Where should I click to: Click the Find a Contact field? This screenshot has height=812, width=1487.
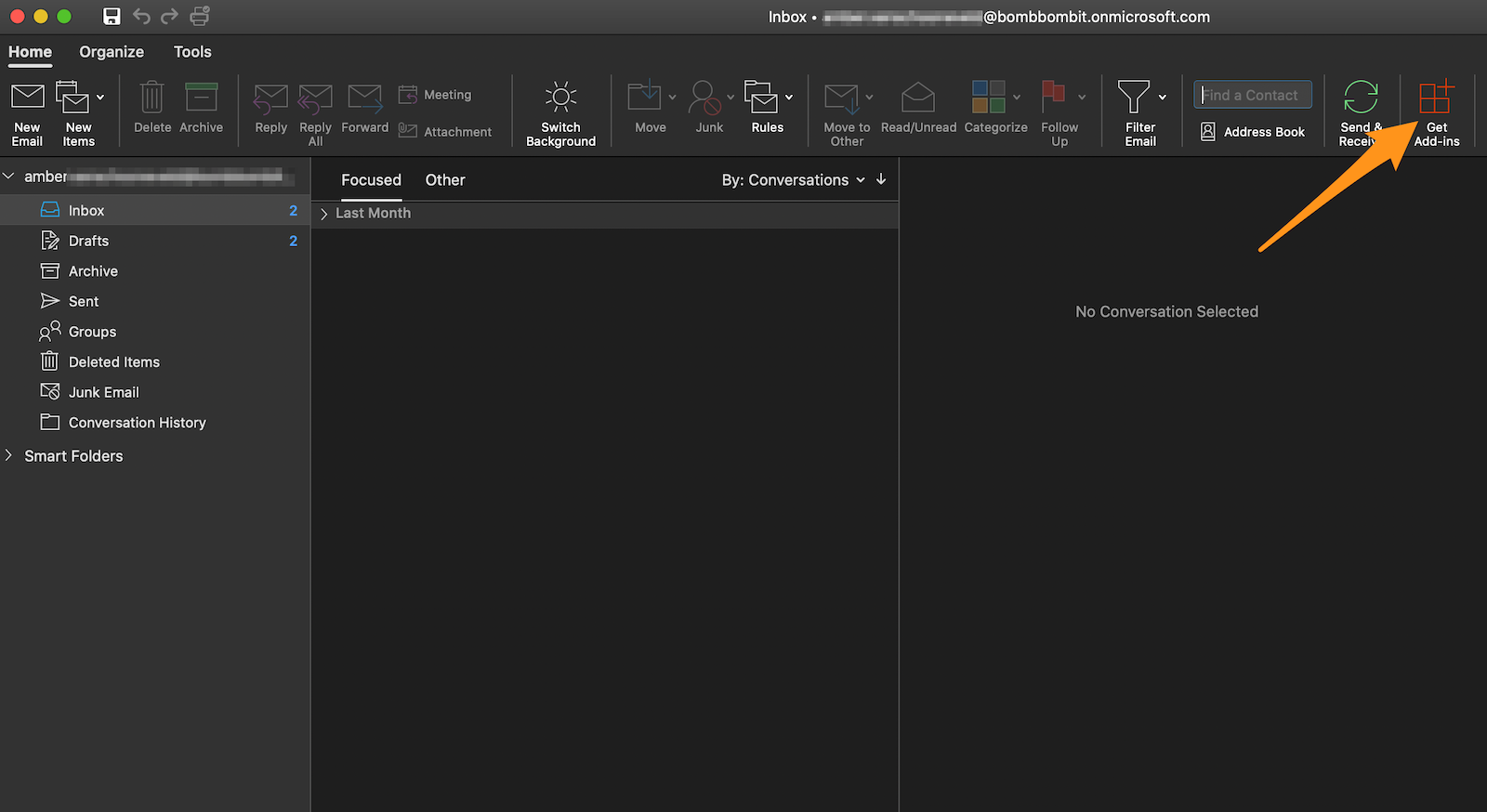pyautogui.click(x=1252, y=95)
